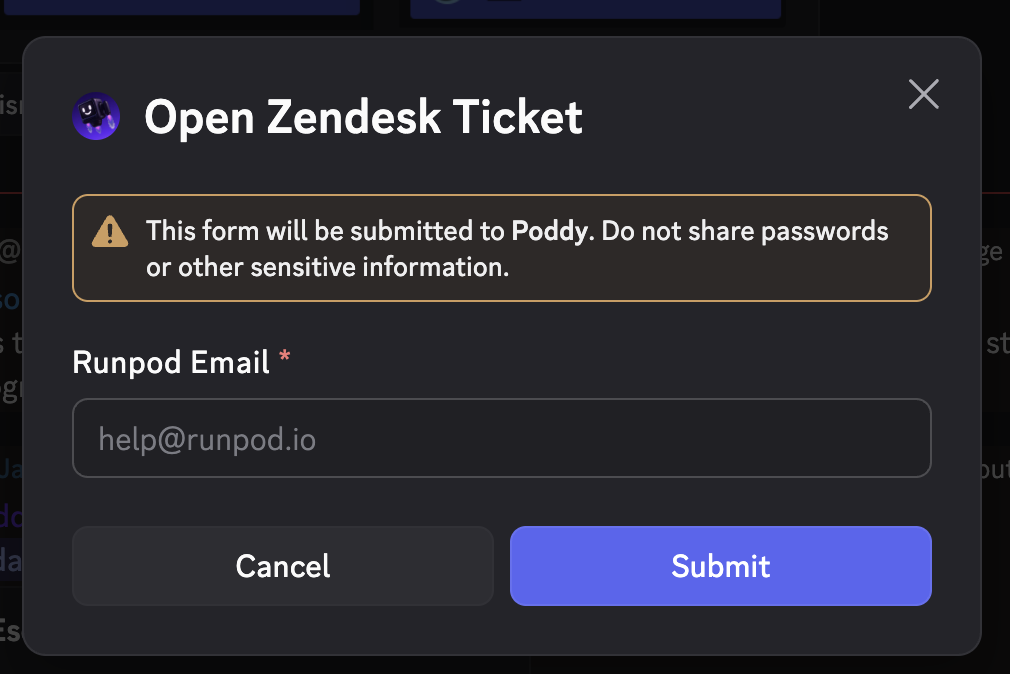
Task: Click "Do not share passwords" warning text
Action: click(746, 232)
